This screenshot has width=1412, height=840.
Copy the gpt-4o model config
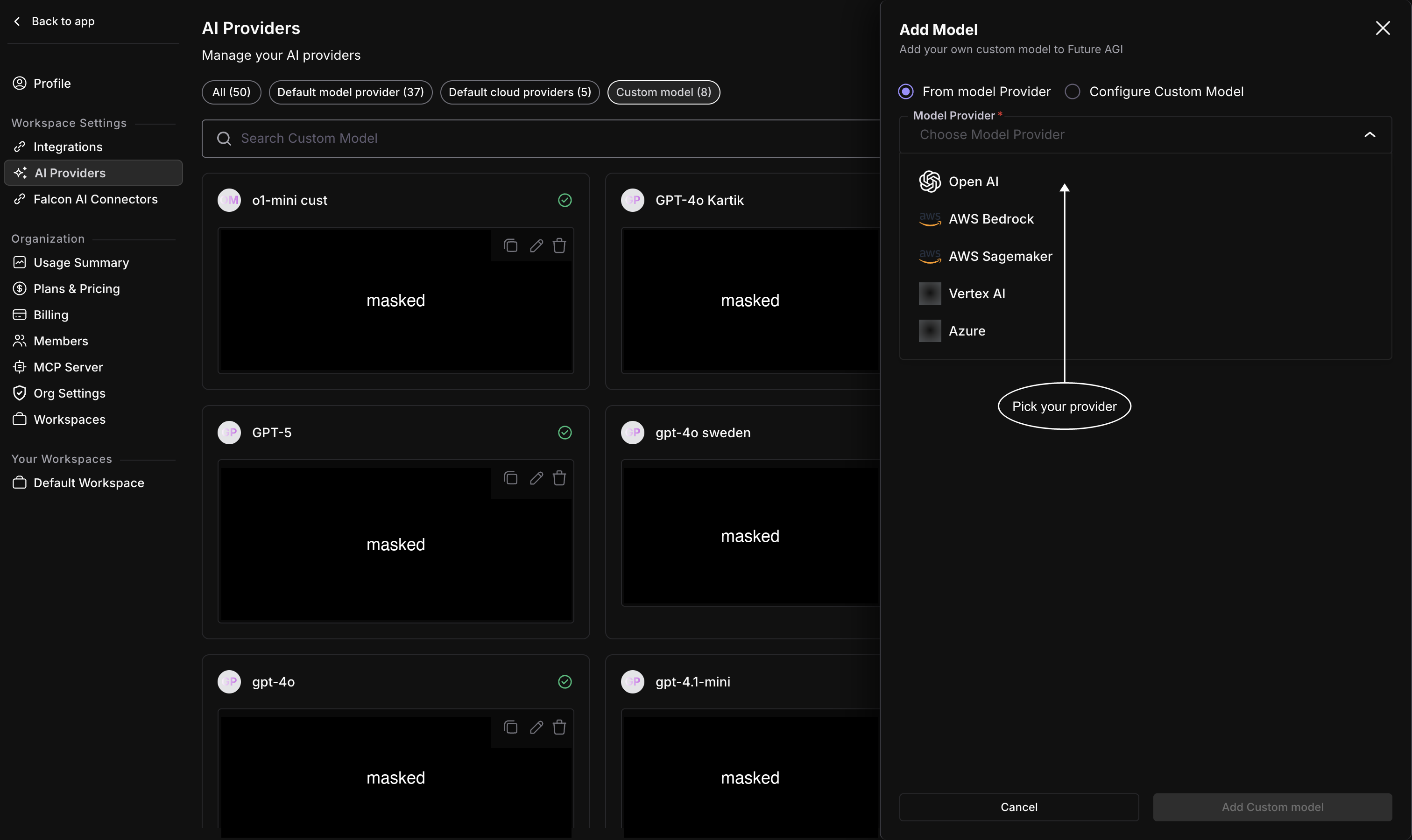[510, 727]
